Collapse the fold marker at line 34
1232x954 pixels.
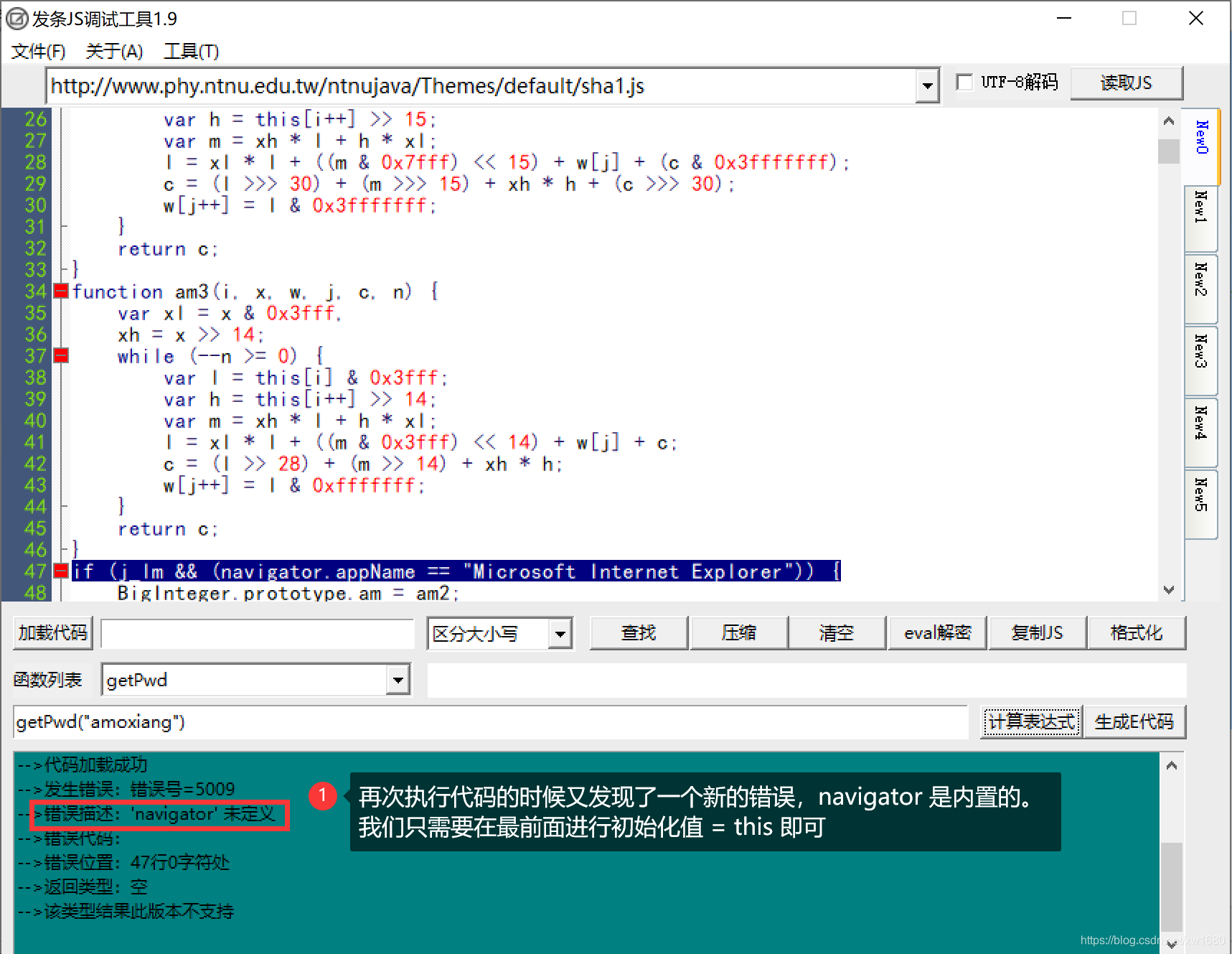coord(61,291)
